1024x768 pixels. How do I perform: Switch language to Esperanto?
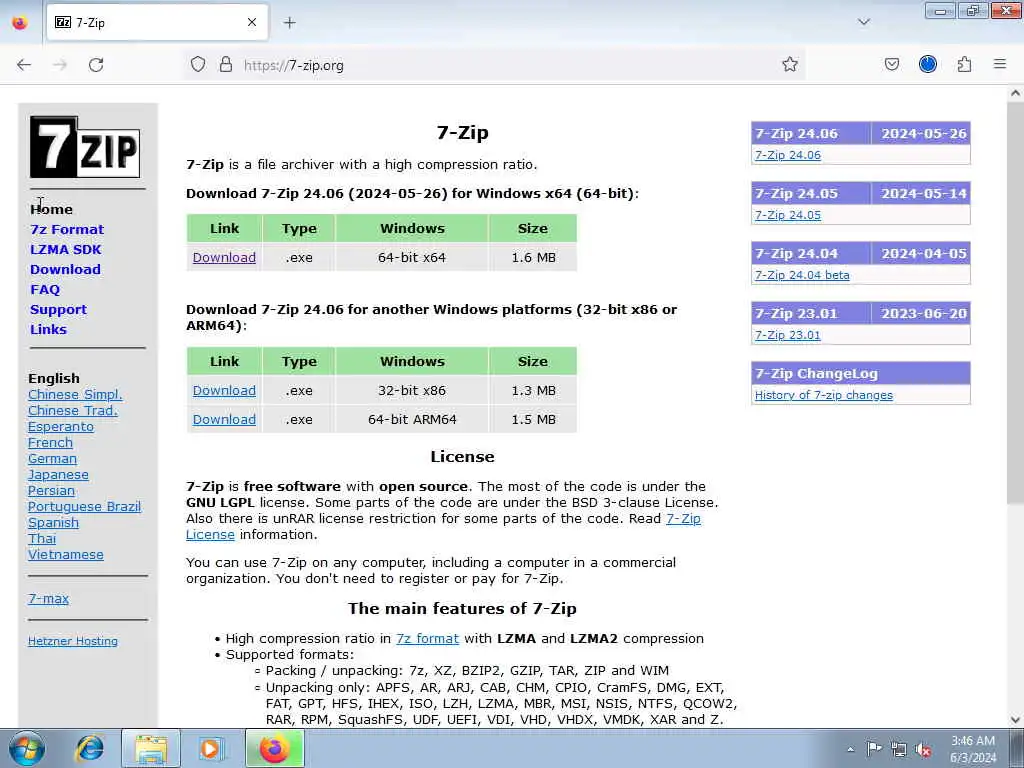tap(61, 426)
